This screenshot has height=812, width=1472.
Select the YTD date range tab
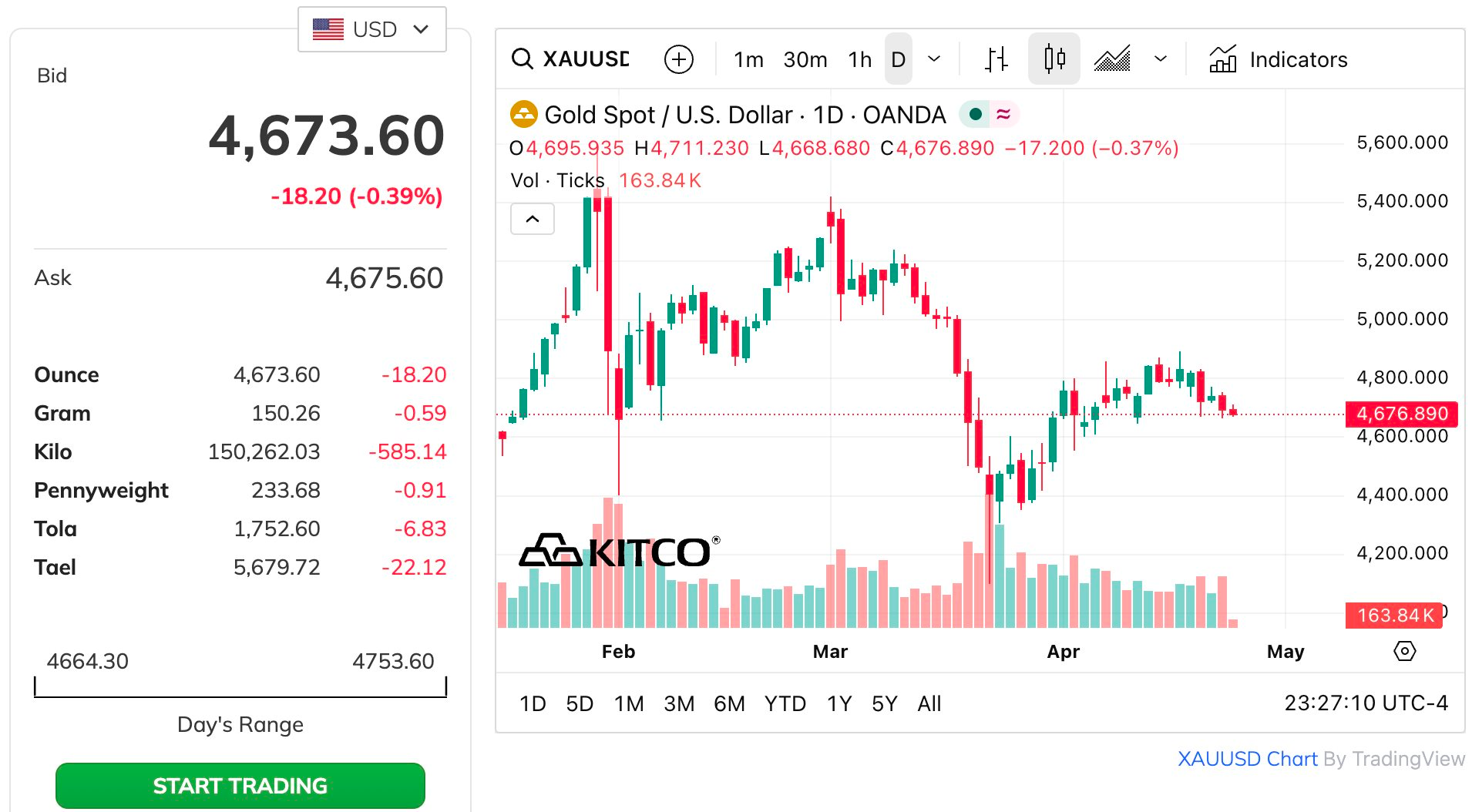785,703
